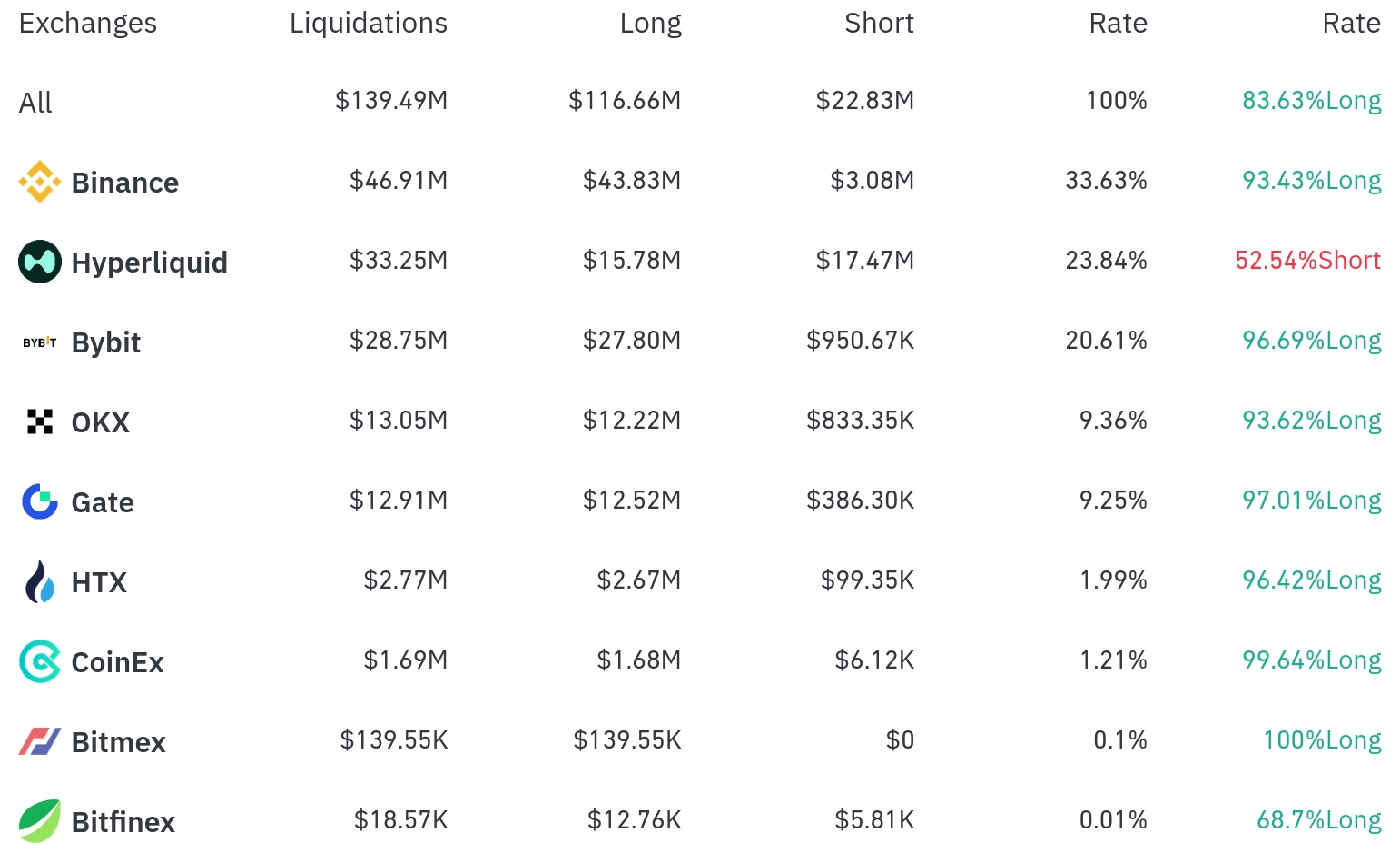The width and height of the screenshot is (1400, 843).
Task: Select the All exchanges row label
Action: click(35, 103)
